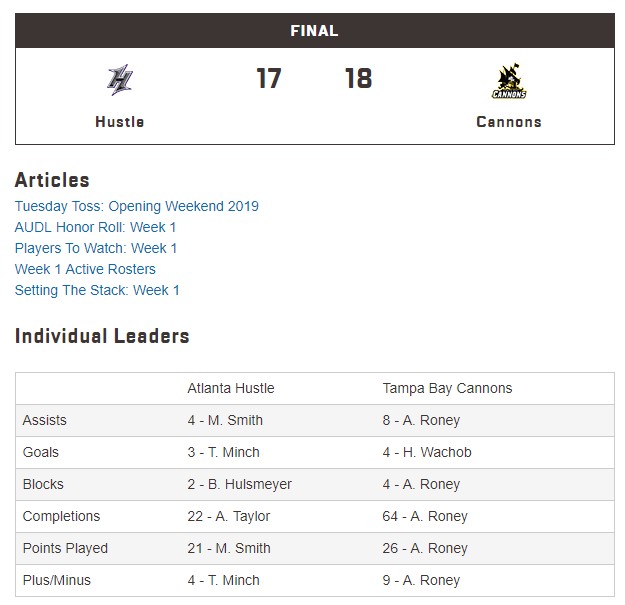Screen dimensions: 625x605
Task: Click the Tampa Bay Cannons column header
Action: [447, 388]
